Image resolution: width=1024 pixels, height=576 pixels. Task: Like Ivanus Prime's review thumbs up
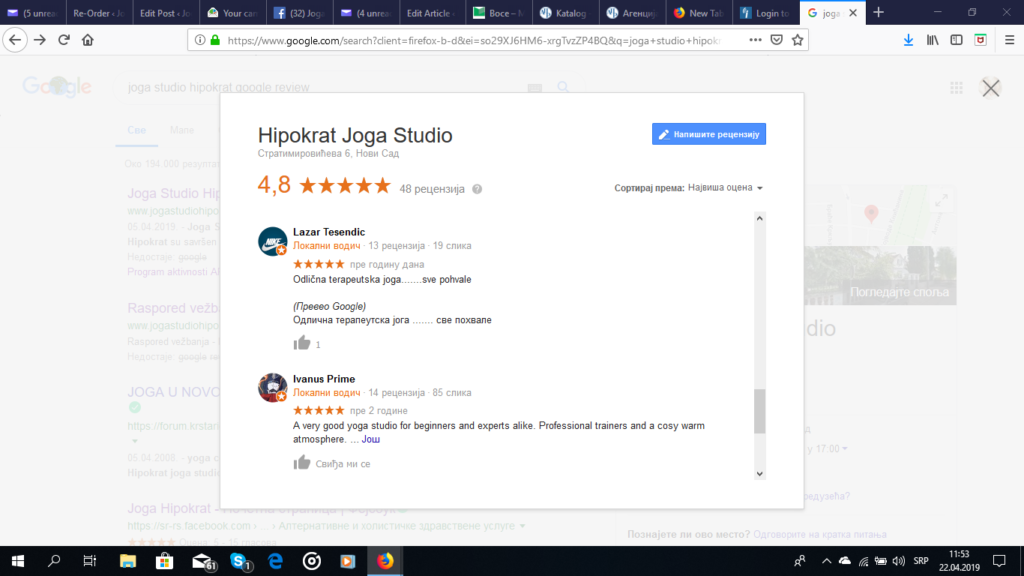[302, 463]
